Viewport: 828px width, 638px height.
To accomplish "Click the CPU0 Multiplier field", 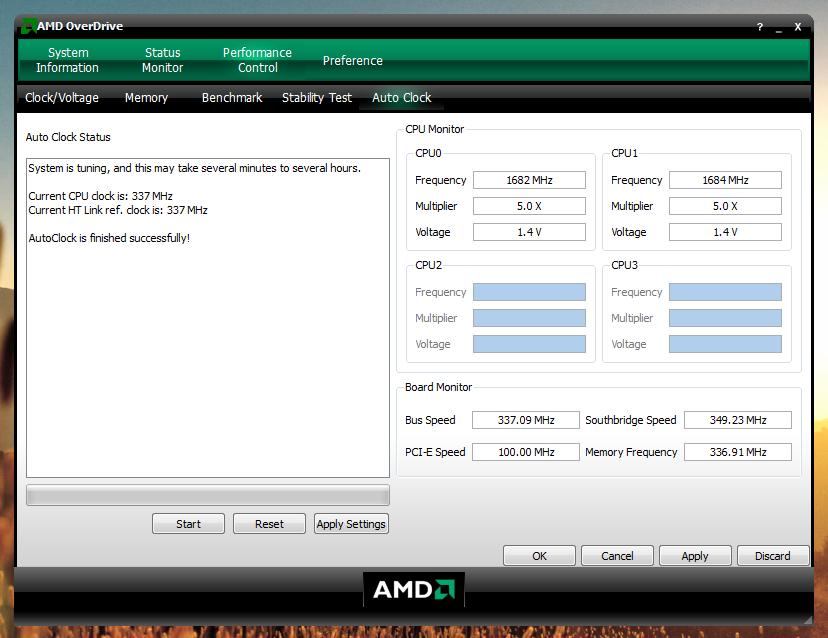I will tap(529, 206).
